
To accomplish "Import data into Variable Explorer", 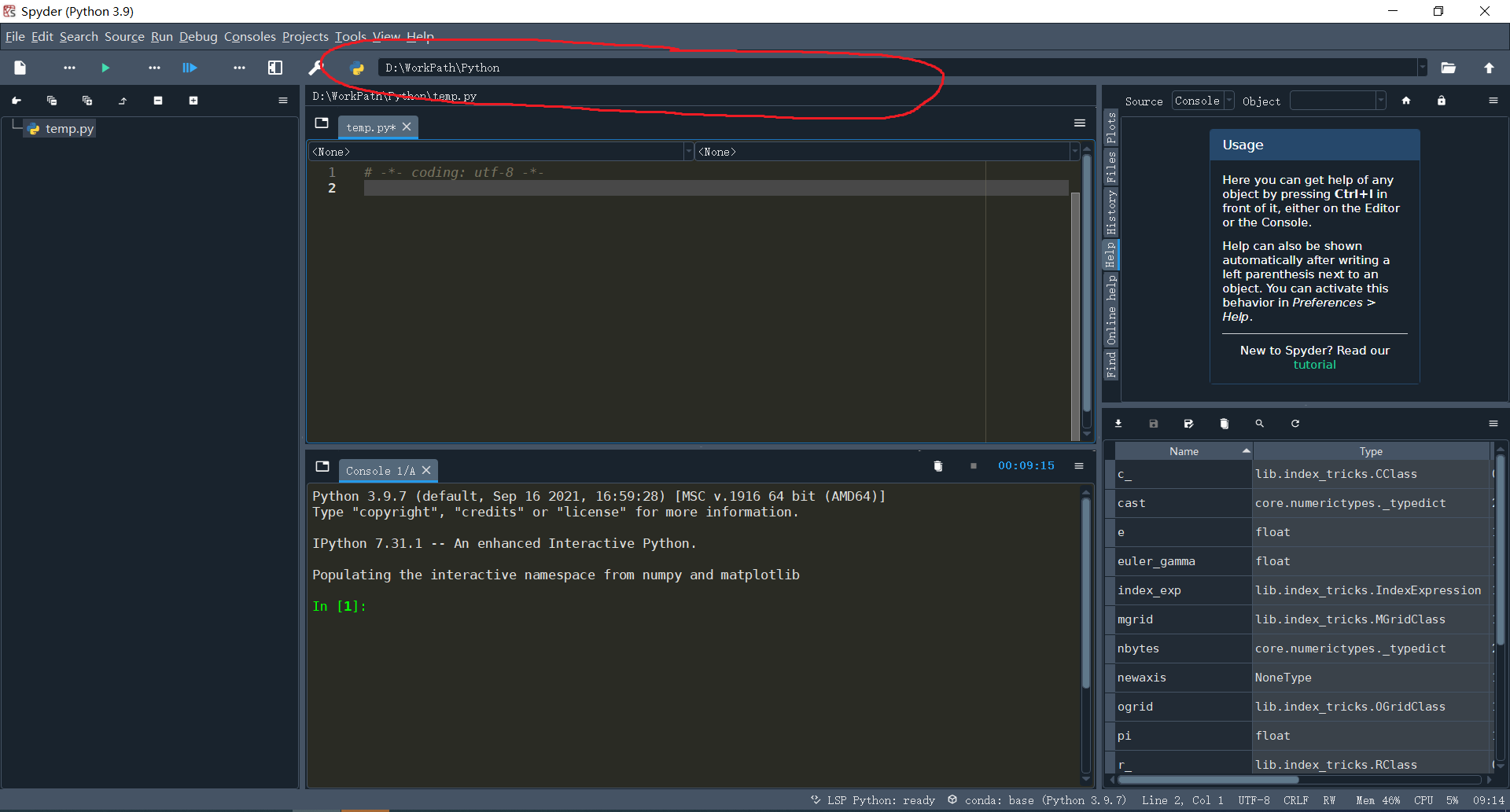I will (1118, 423).
